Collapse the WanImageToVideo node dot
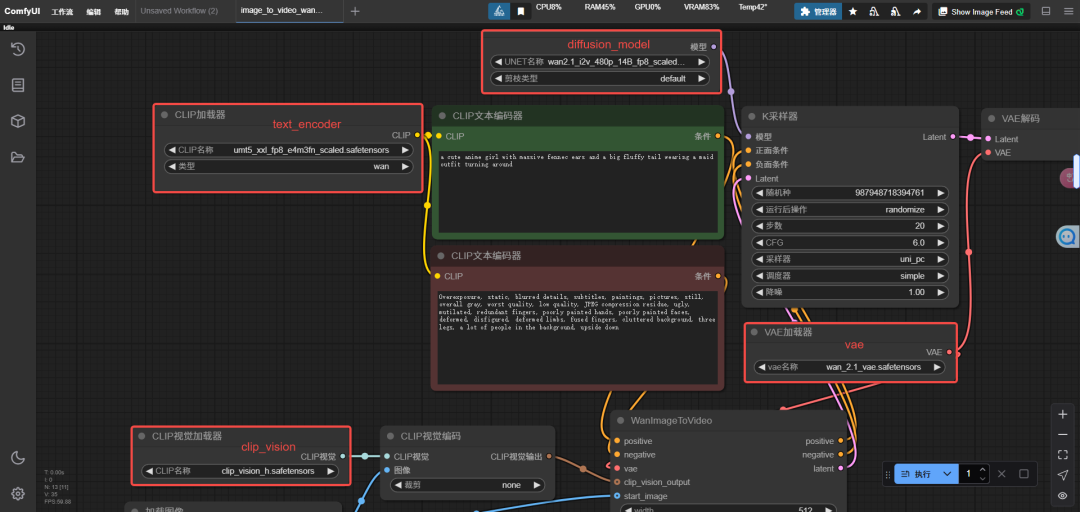This screenshot has width=1080, height=512. 621,420
